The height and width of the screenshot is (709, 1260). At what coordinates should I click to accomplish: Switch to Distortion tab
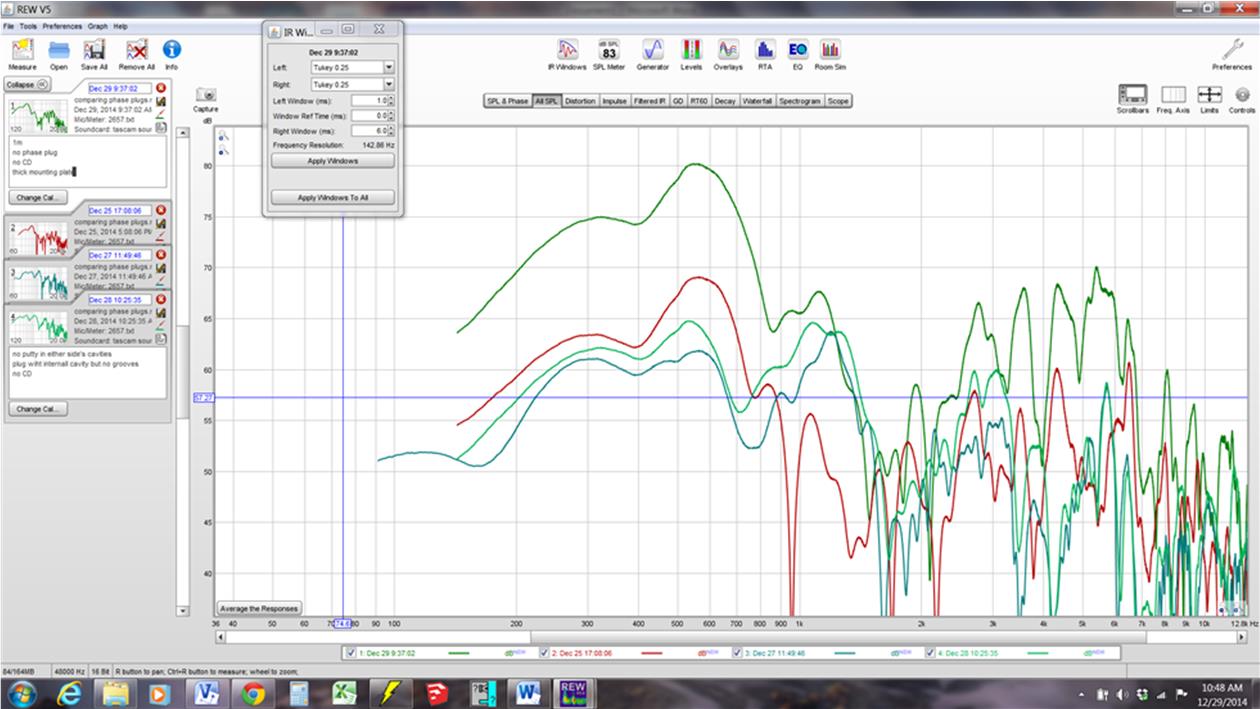pos(580,101)
